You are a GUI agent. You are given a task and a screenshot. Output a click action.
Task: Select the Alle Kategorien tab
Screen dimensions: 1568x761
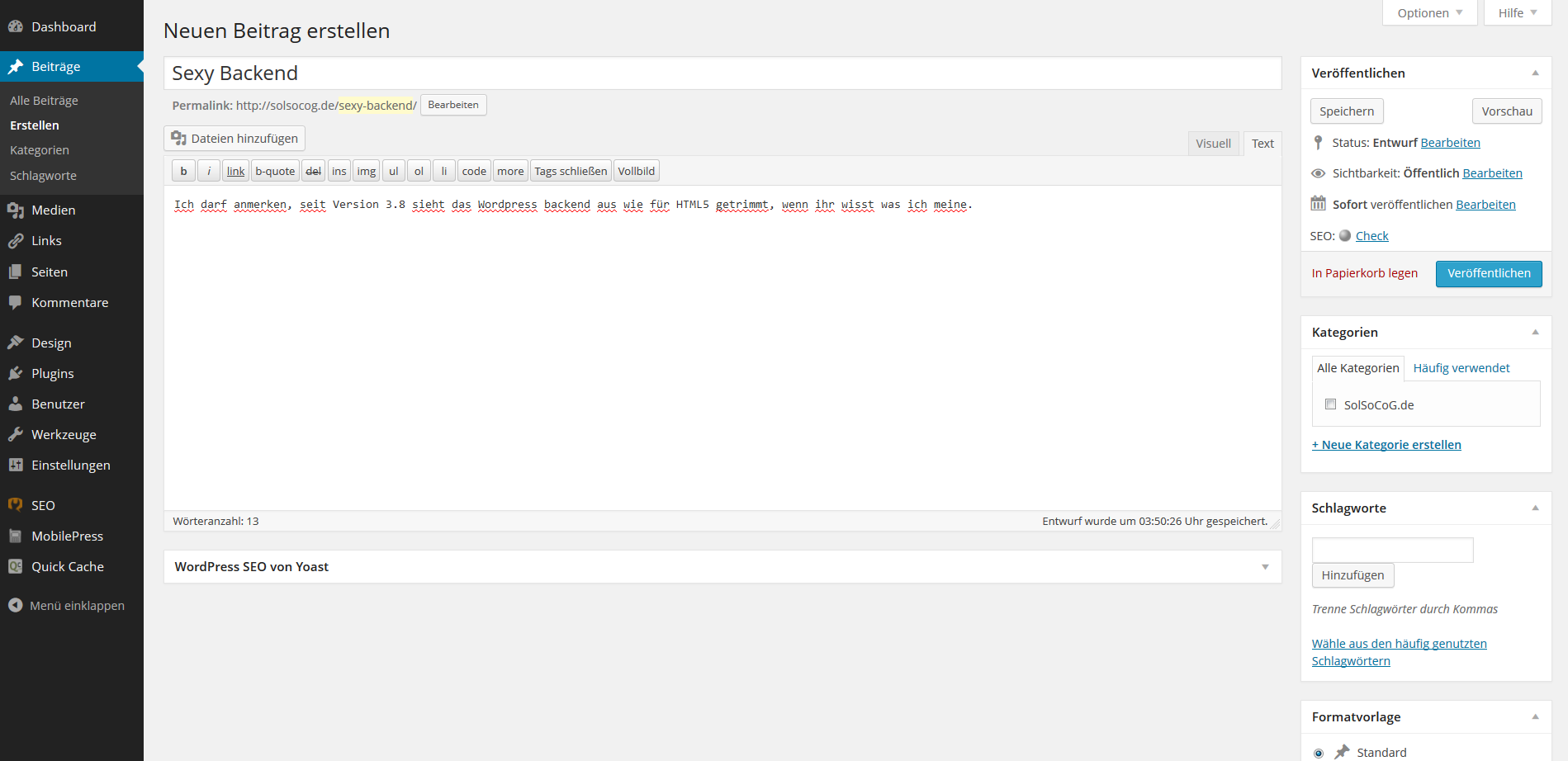tap(1358, 368)
